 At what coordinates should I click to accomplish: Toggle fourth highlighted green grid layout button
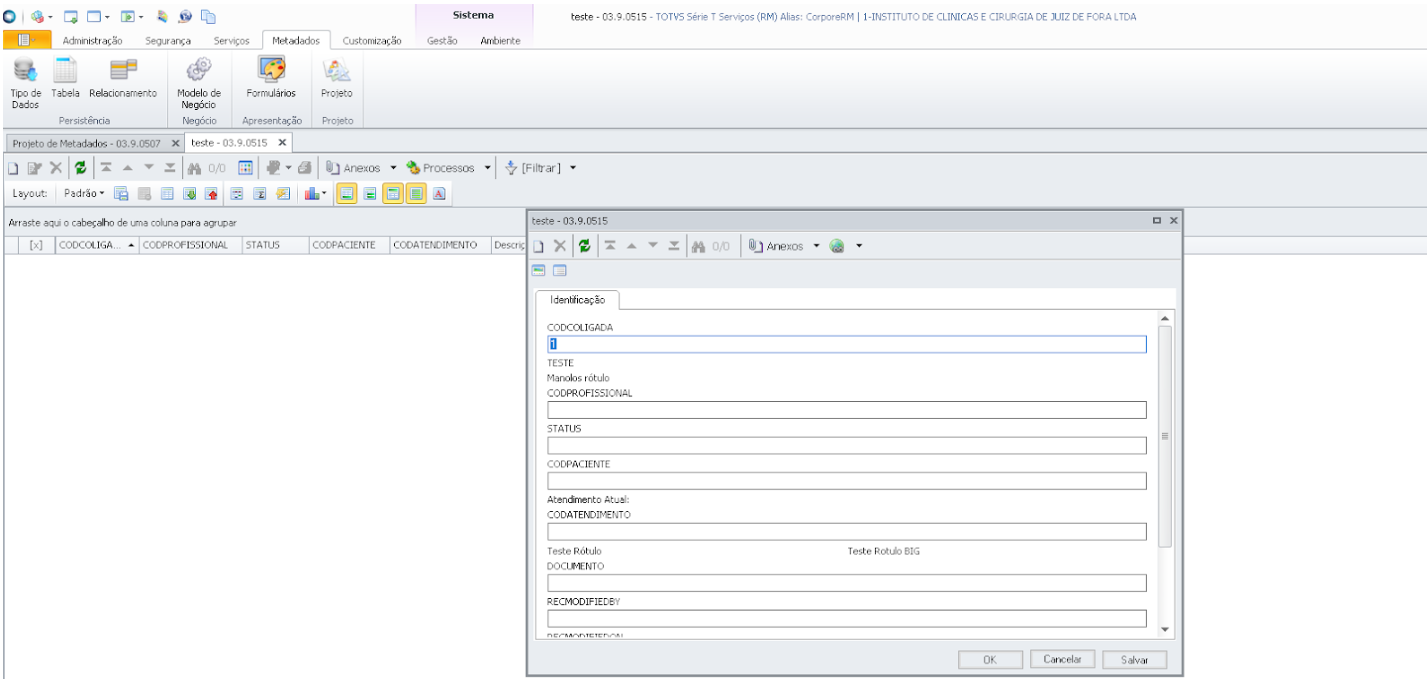tap(415, 192)
